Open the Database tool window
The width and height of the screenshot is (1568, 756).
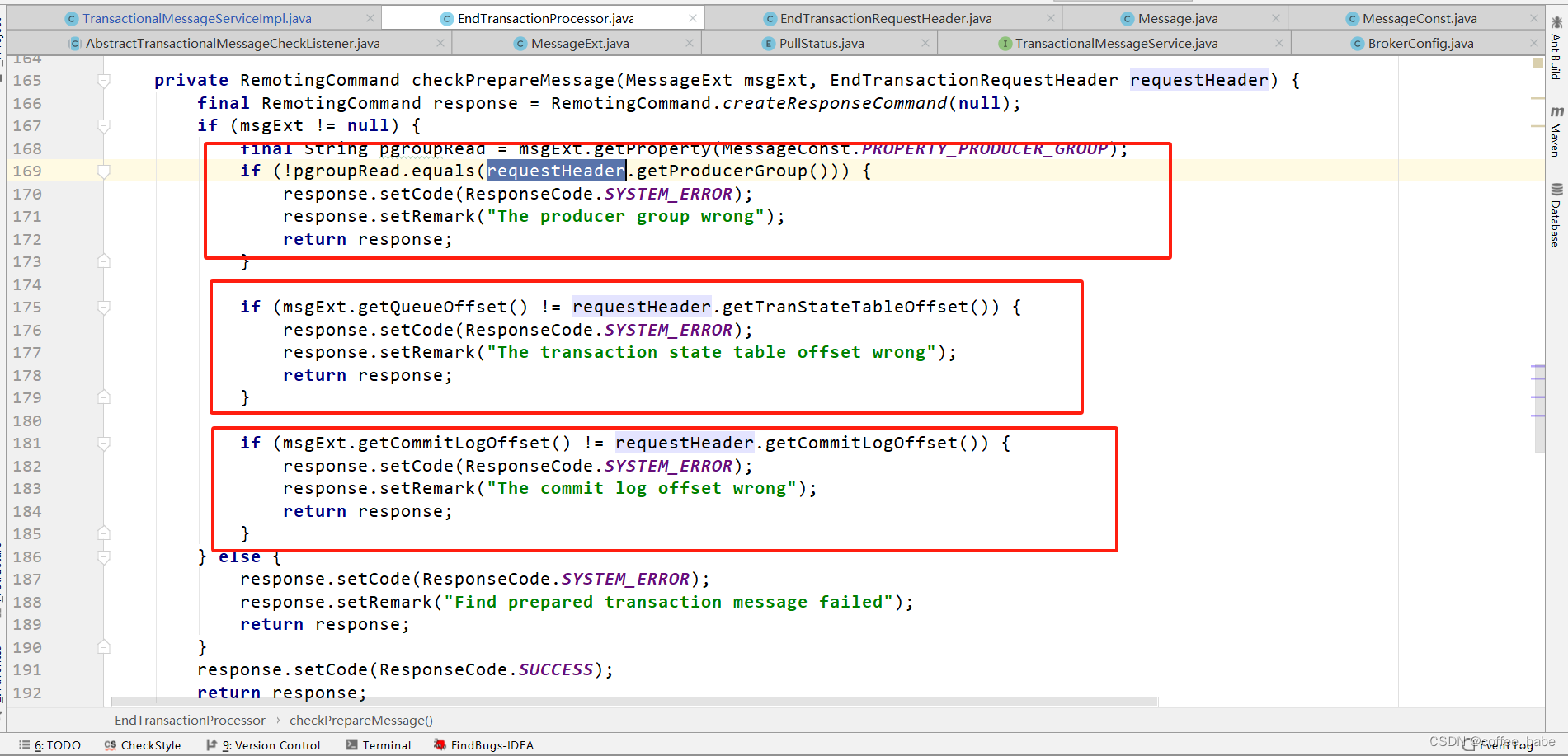pos(1556,215)
